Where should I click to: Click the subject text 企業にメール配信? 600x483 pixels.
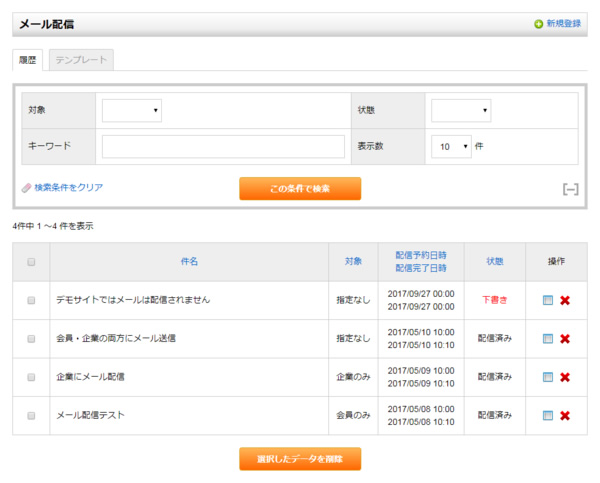(x=90, y=377)
